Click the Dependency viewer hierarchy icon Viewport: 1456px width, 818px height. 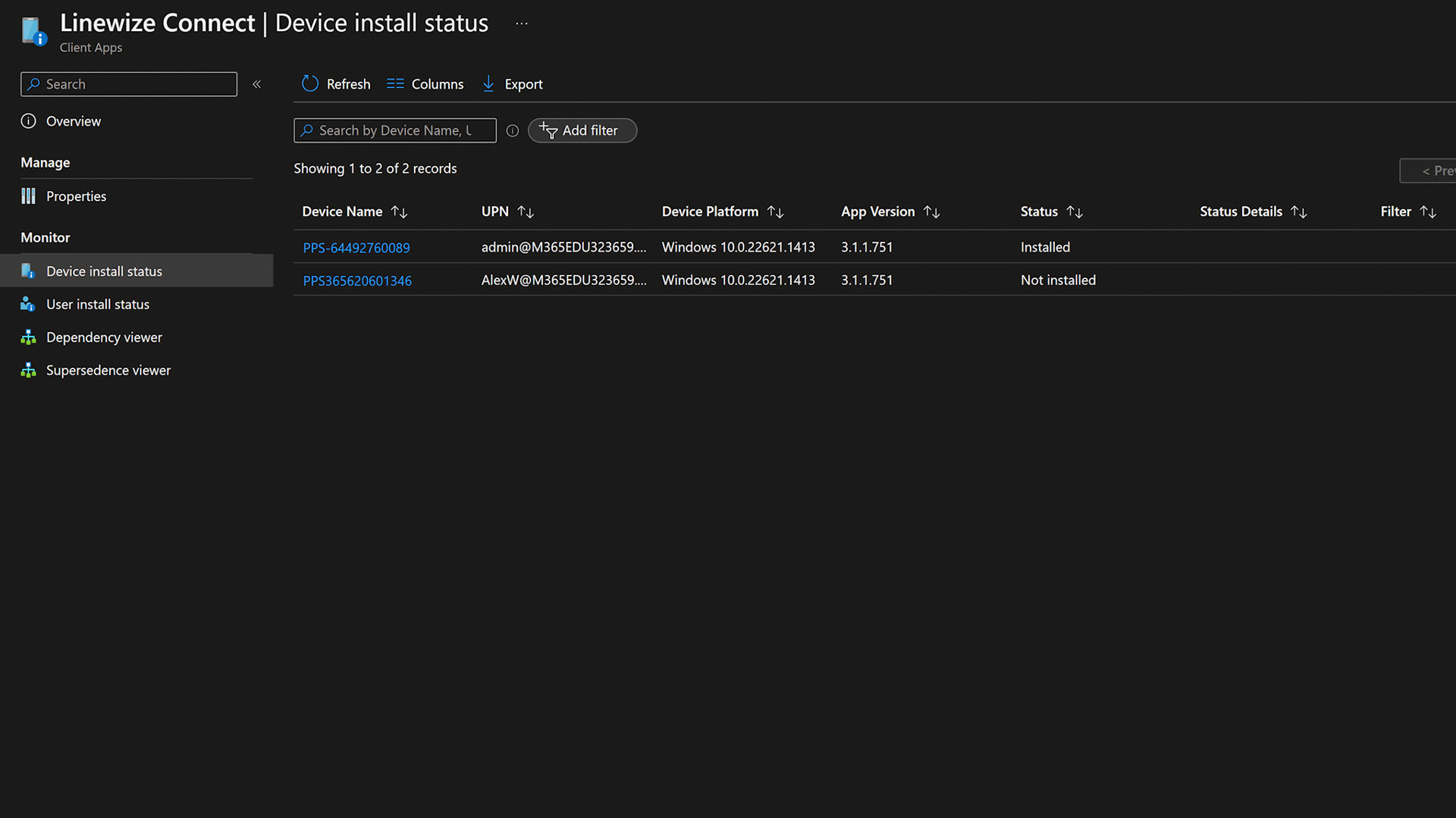pos(28,337)
